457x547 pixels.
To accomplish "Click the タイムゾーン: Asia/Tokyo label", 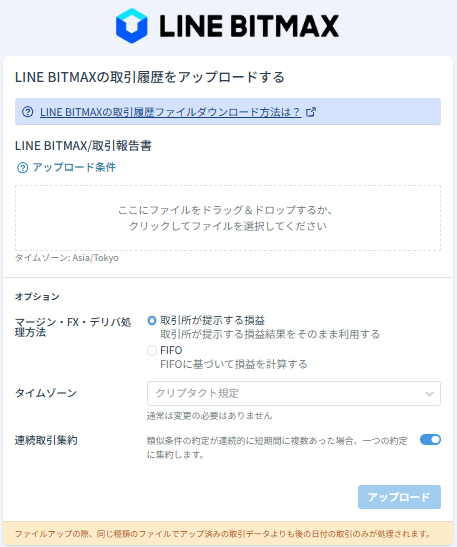I will tap(67, 258).
